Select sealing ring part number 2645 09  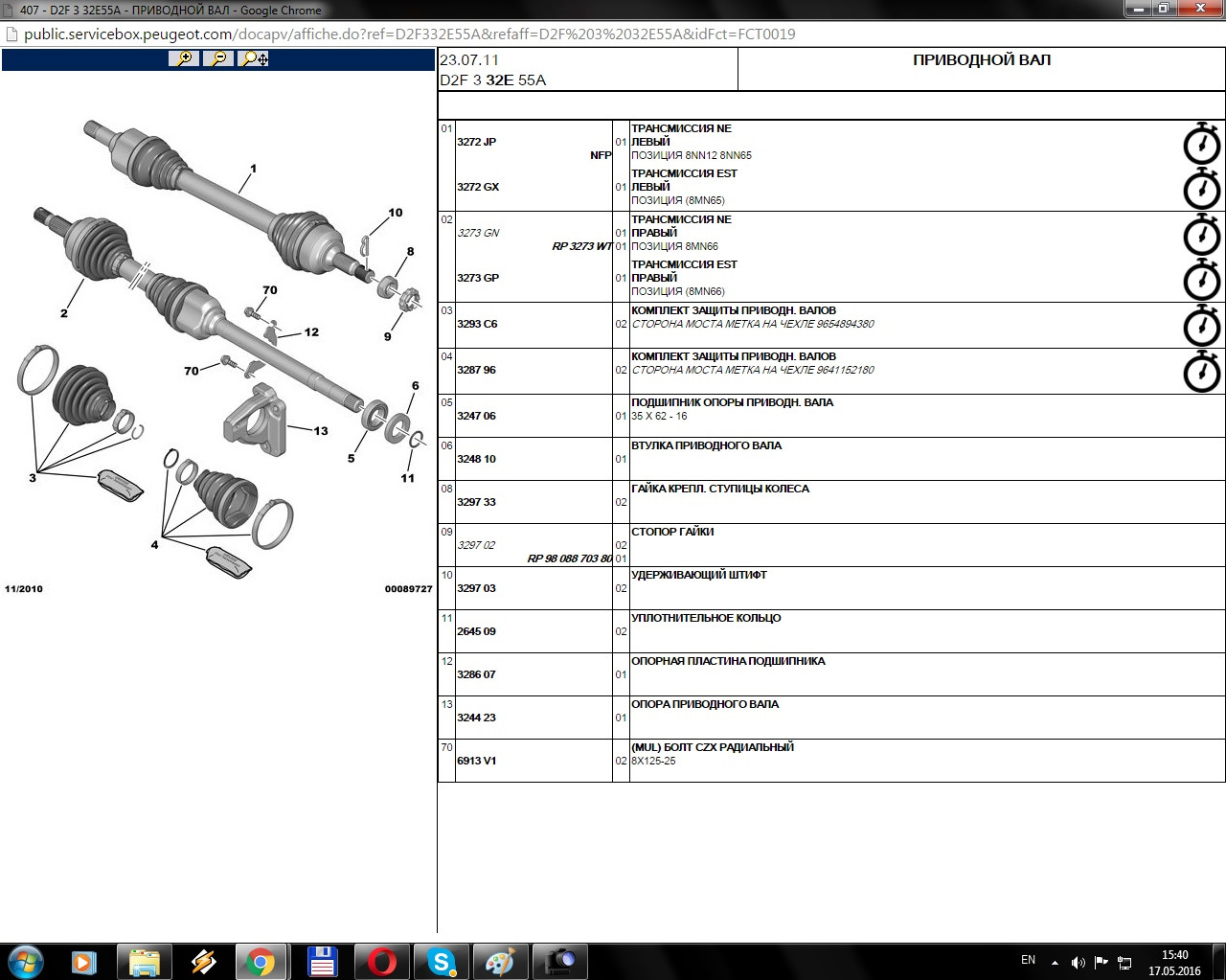(x=476, y=631)
